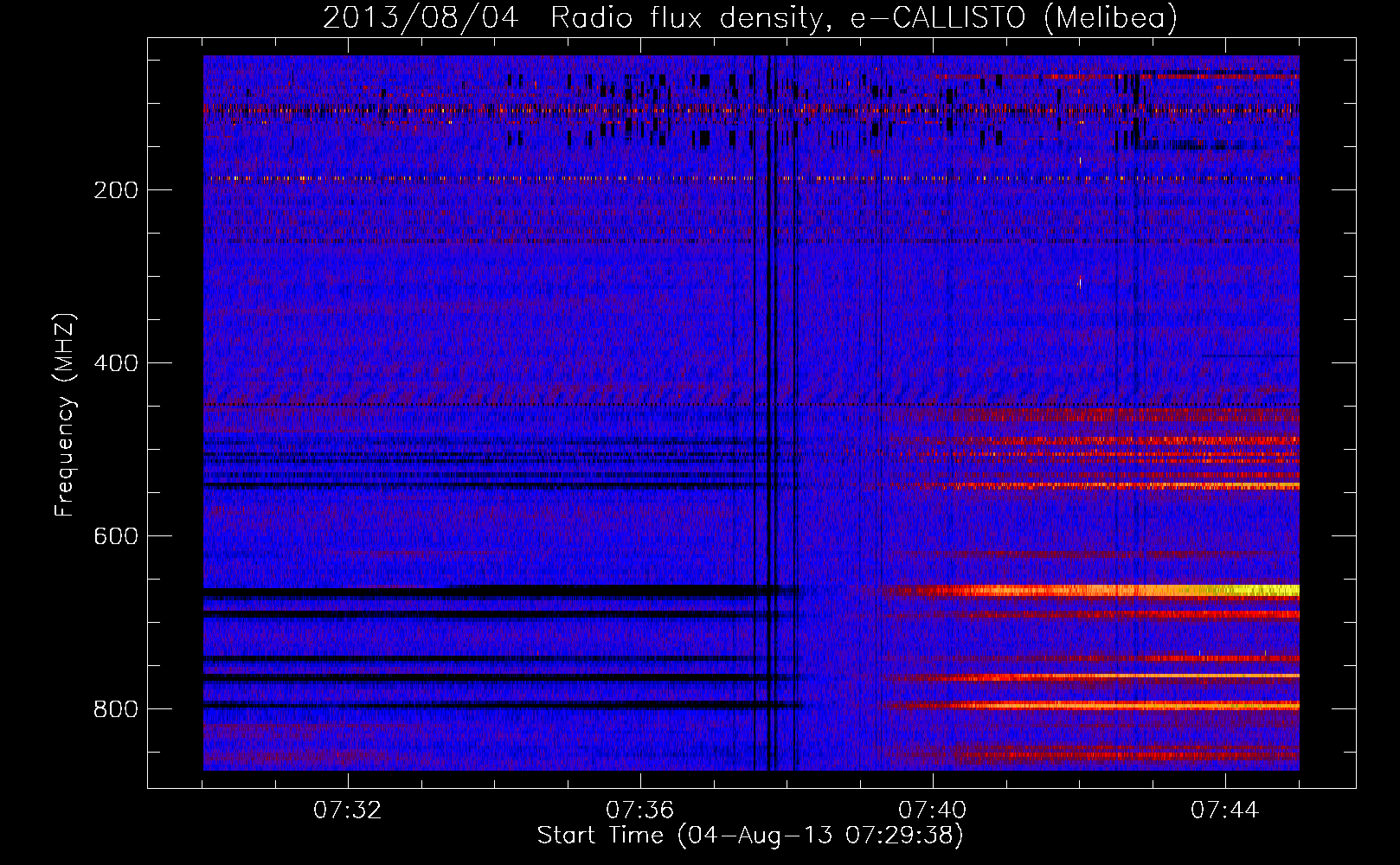Click the 07:44 time tick label
1400x865 pixels.
(1225, 811)
